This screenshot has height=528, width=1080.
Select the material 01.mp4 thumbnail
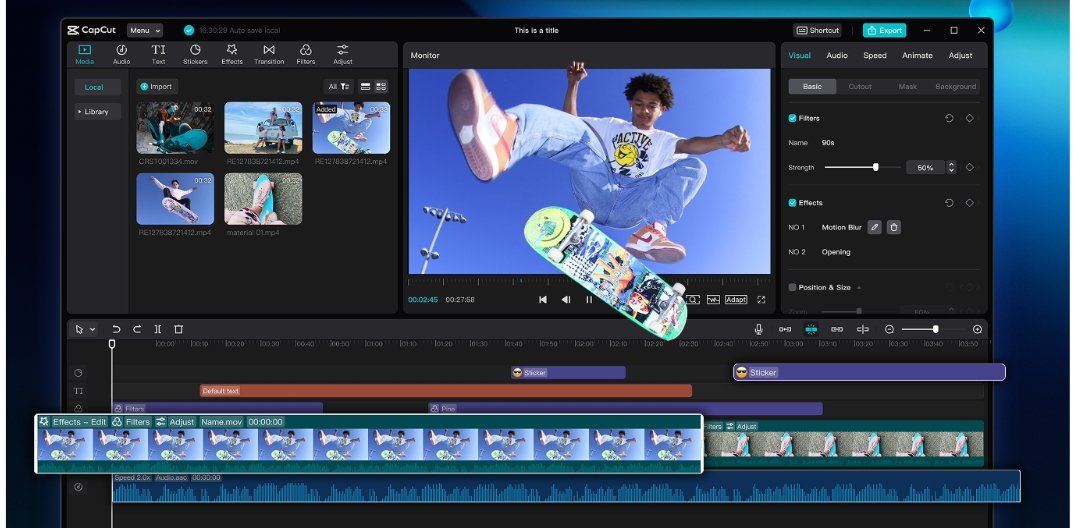pos(263,199)
